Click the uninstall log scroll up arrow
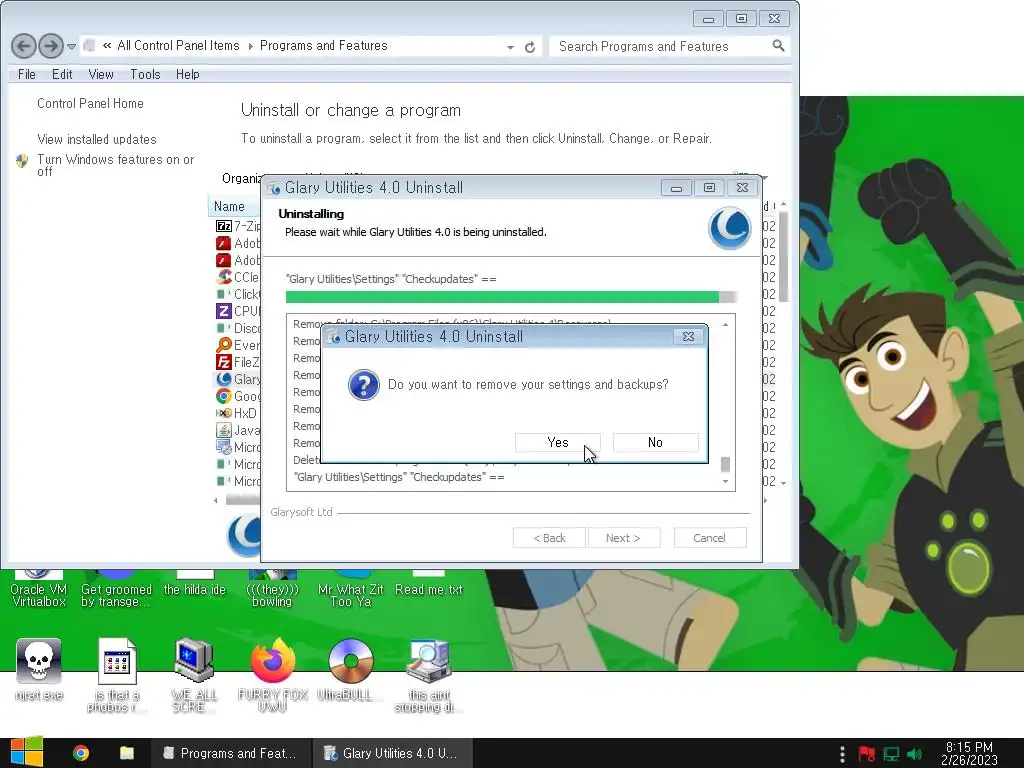The height and width of the screenshot is (768, 1024). click(725, 325)
